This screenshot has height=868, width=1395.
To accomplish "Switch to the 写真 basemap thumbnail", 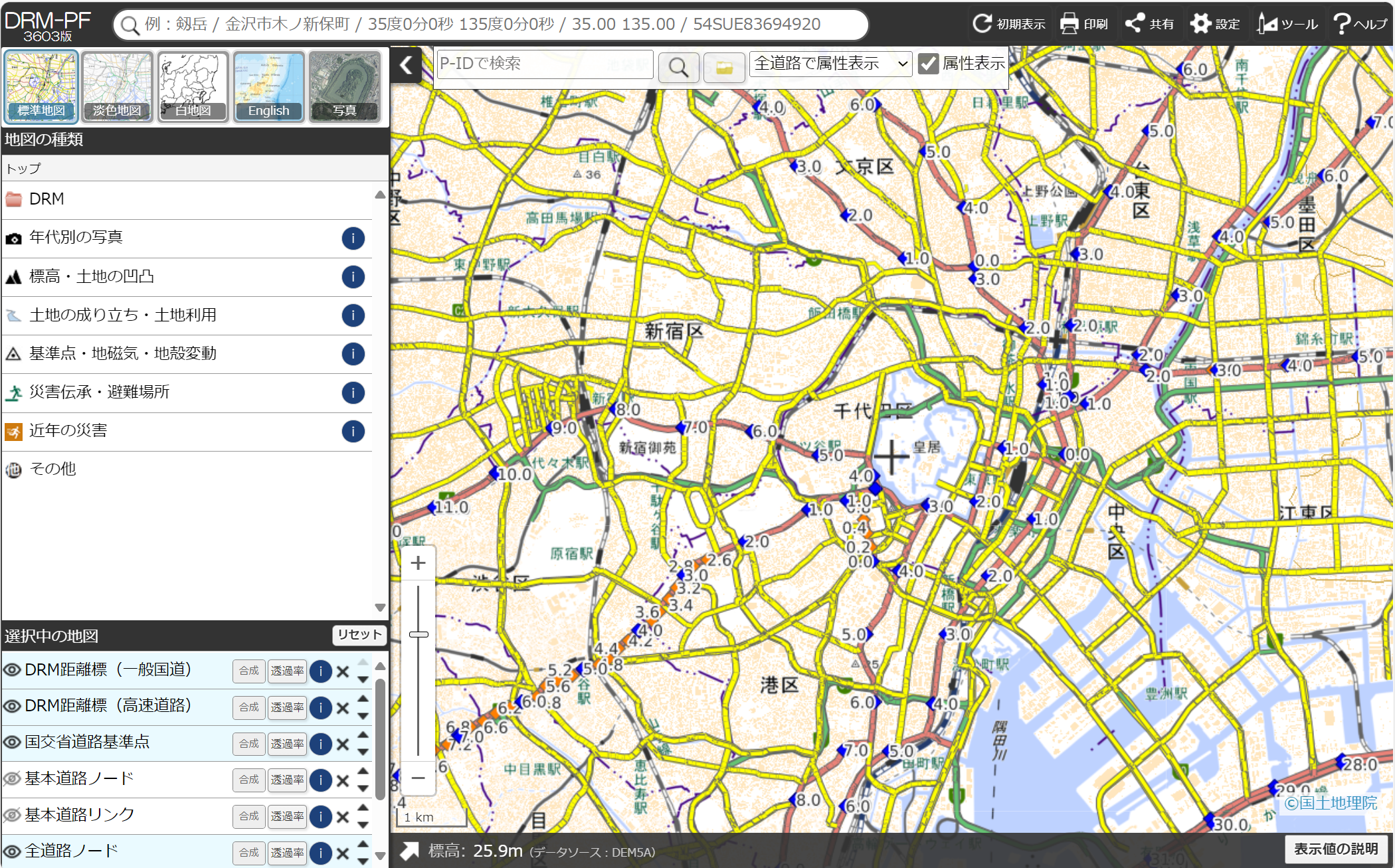I will (344, 86).
